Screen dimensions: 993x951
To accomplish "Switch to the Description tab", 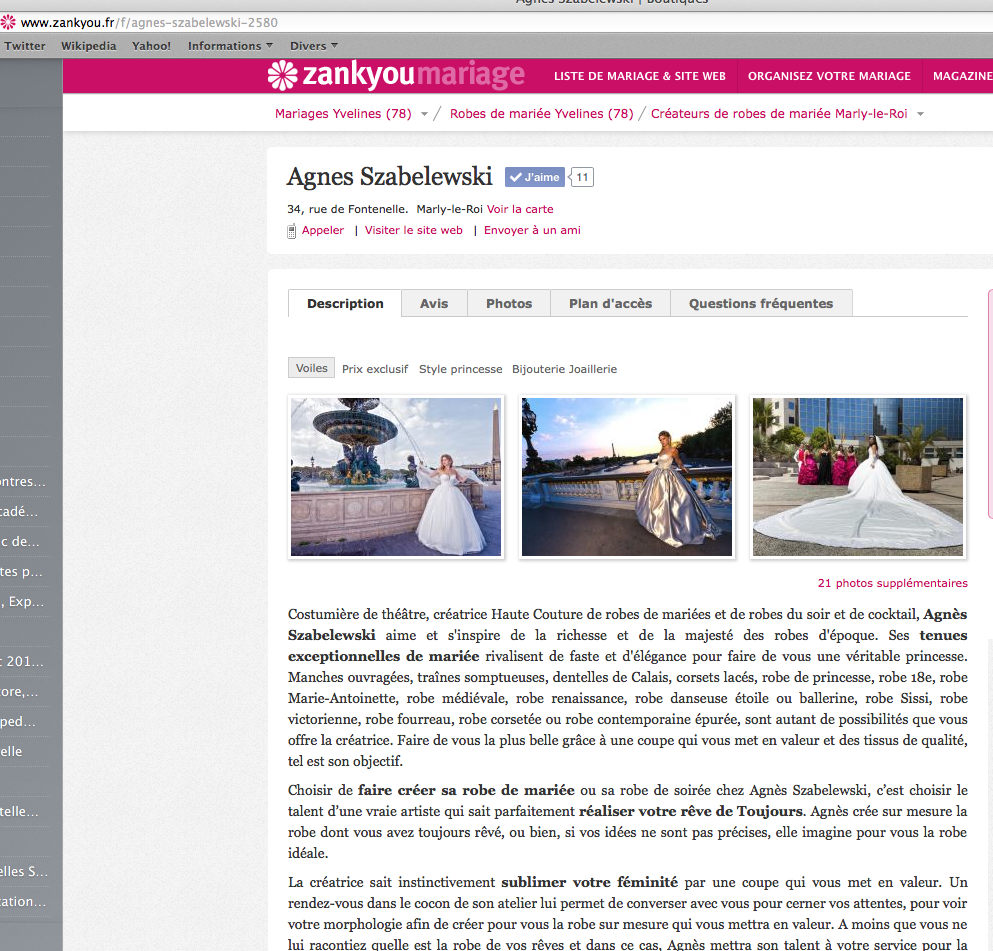I will (345, 303).
